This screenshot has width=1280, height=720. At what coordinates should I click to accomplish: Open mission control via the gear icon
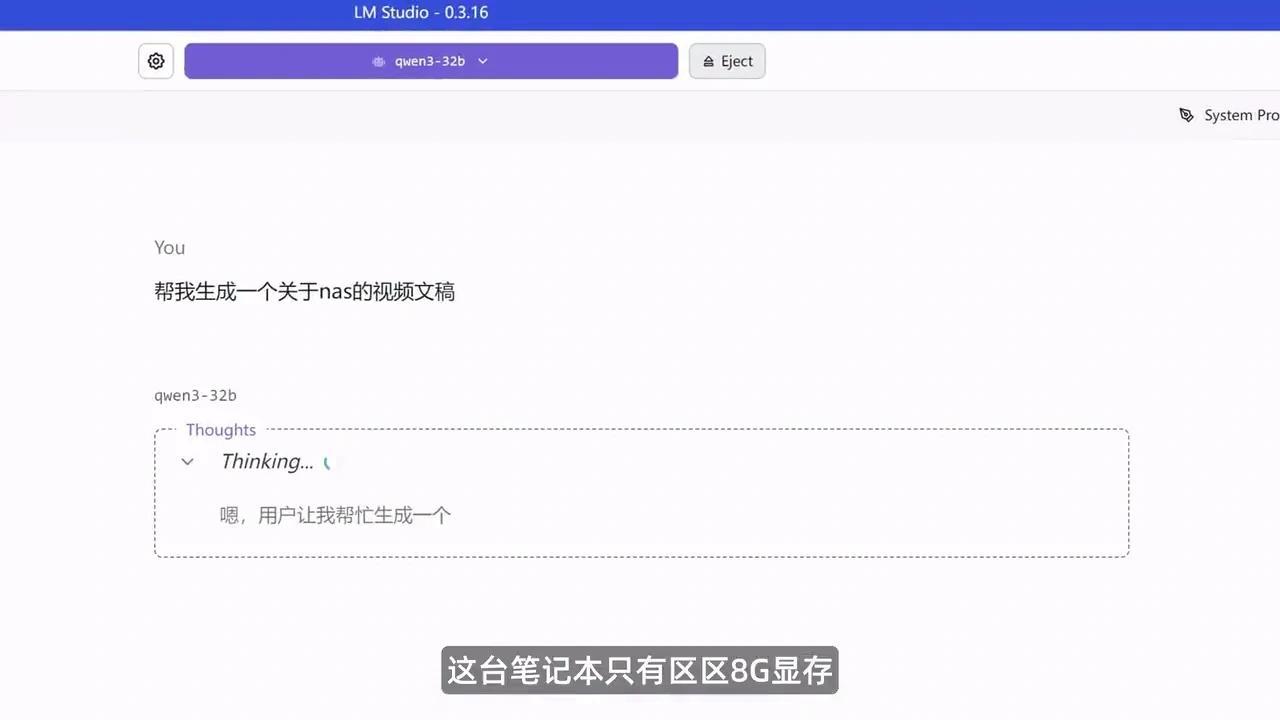point(156,61)
